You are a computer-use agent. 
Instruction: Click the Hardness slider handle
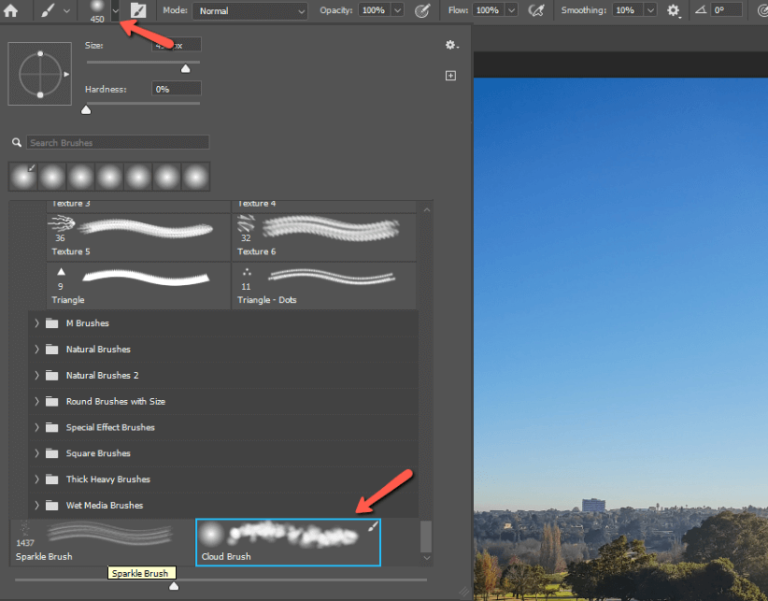pyautogui.click(x=86, y=110)
